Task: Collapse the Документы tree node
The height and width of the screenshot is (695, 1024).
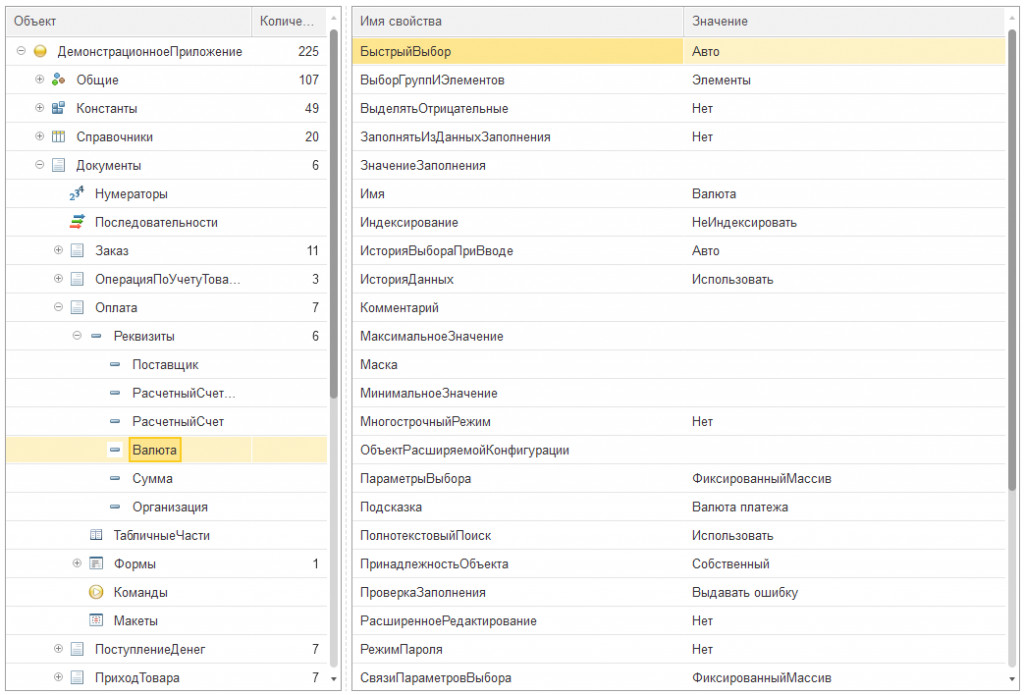Action: (40, 165)
